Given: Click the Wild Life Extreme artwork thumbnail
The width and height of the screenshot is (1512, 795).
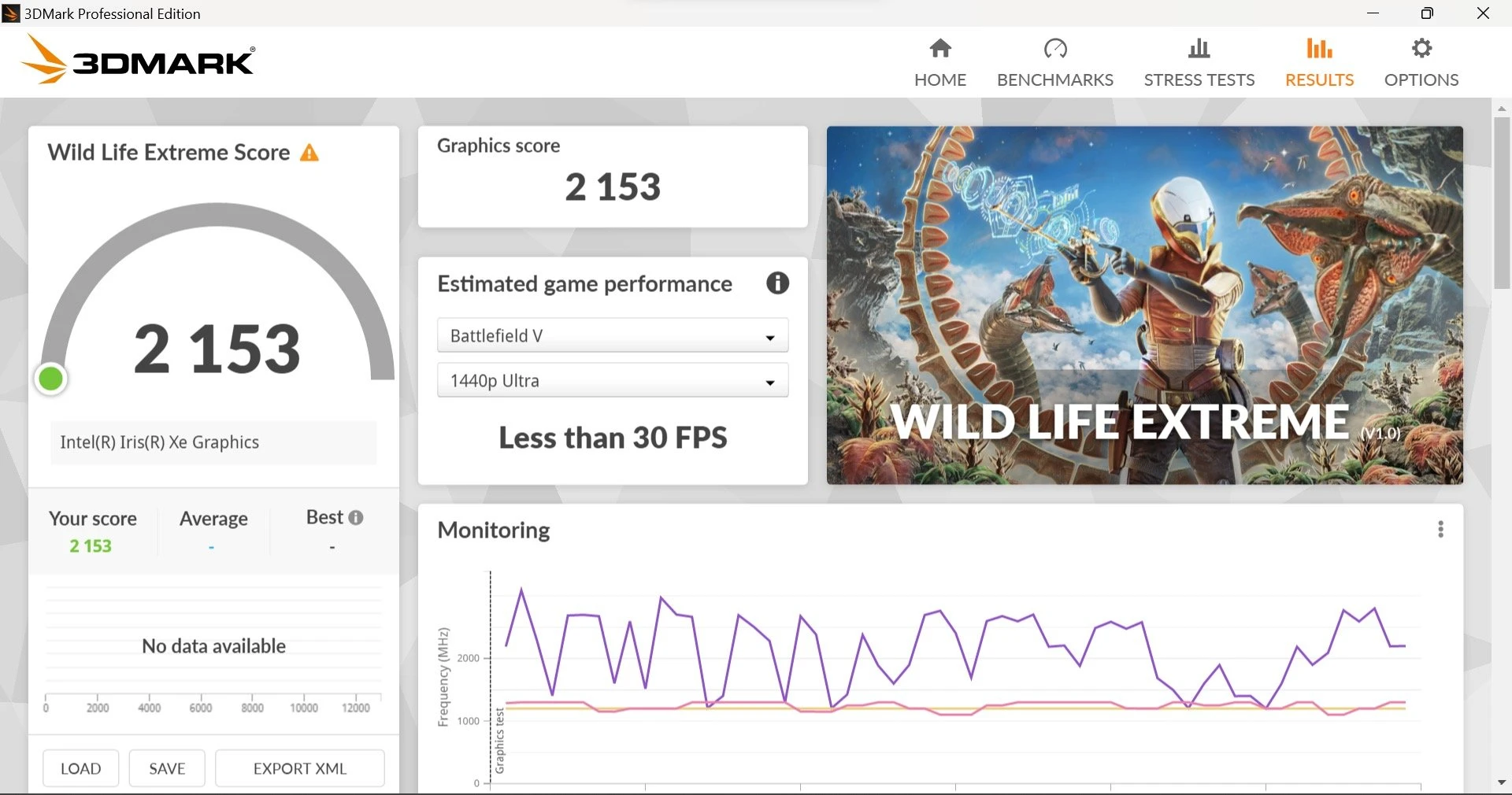Looking at the screenshot, I should coord(1145,305).
